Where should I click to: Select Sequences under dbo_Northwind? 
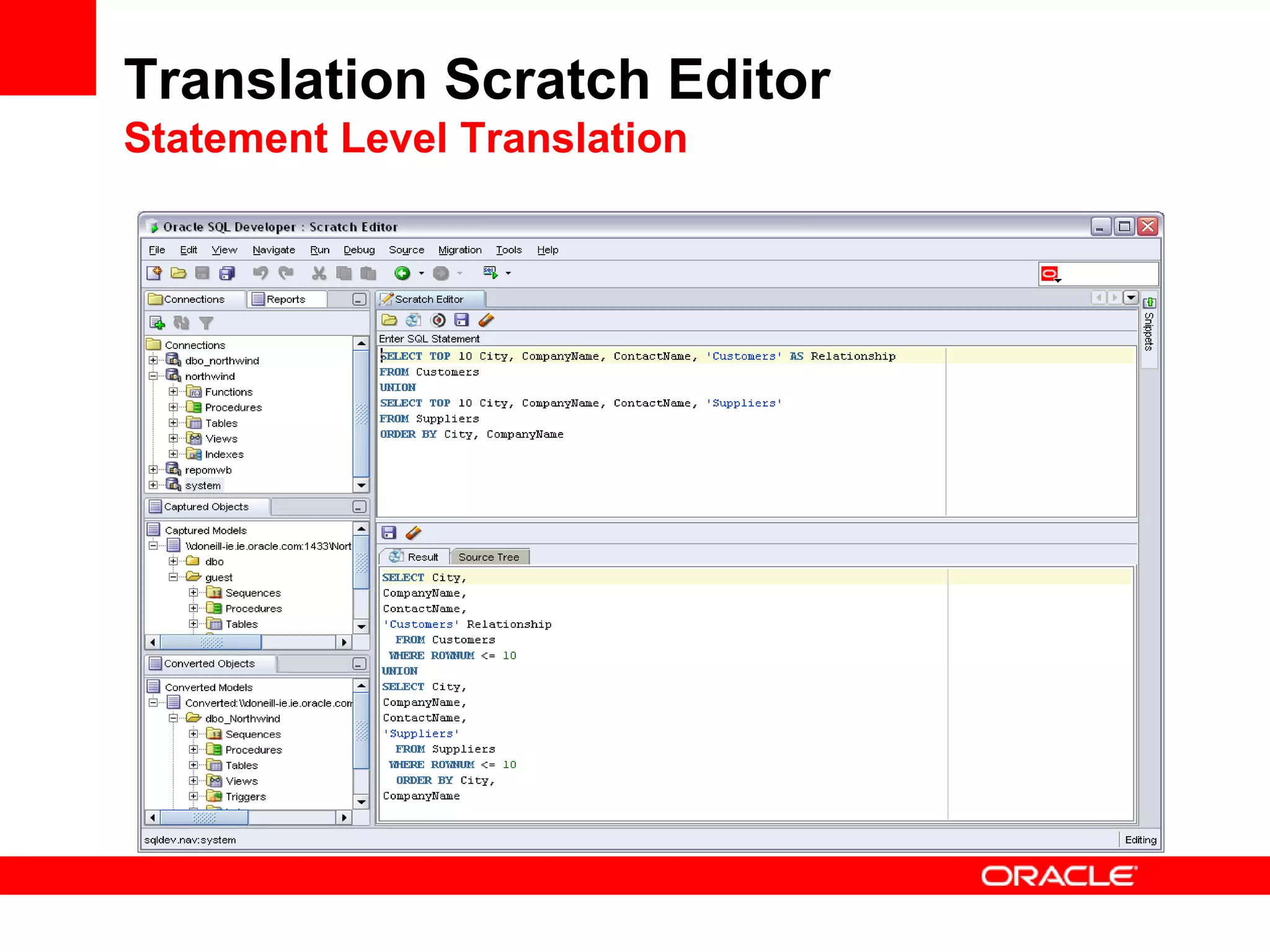pyautogui.click(x=253, y=734)
